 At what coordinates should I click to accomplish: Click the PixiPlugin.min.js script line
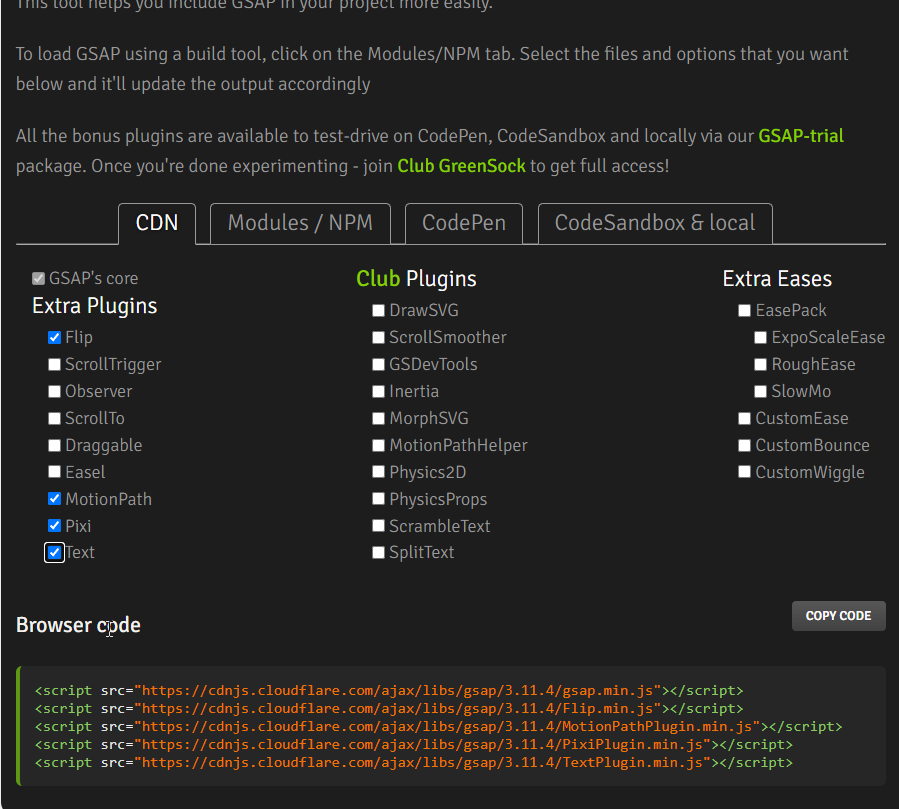click(414, 745)
